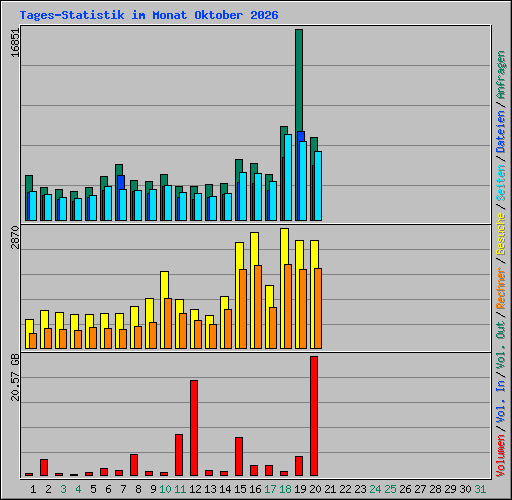Click day label 7 on the x-axis
The width and height of the screenshot is (512, 500).
(123, 489)
